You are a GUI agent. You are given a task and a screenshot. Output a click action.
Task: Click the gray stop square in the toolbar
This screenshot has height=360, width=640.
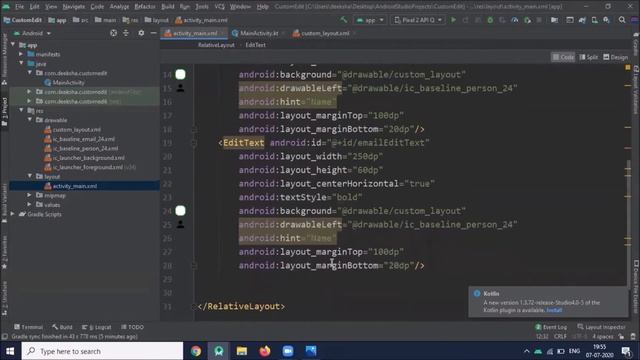[x=539, y=20]
